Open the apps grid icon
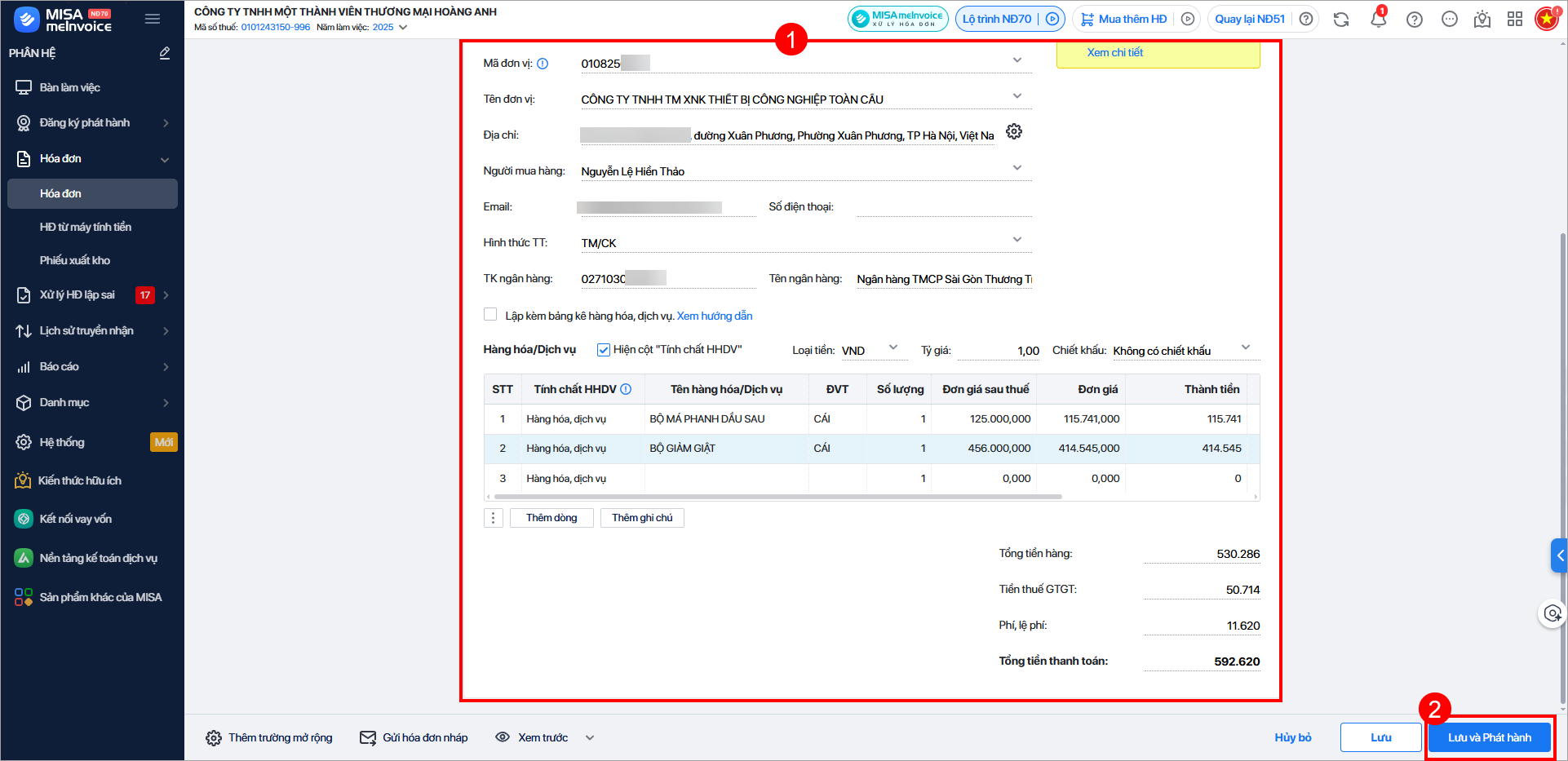Image resolution: width=1568 pixels, height=761 pixels. pyautogui.click(x=1515, y=20)
